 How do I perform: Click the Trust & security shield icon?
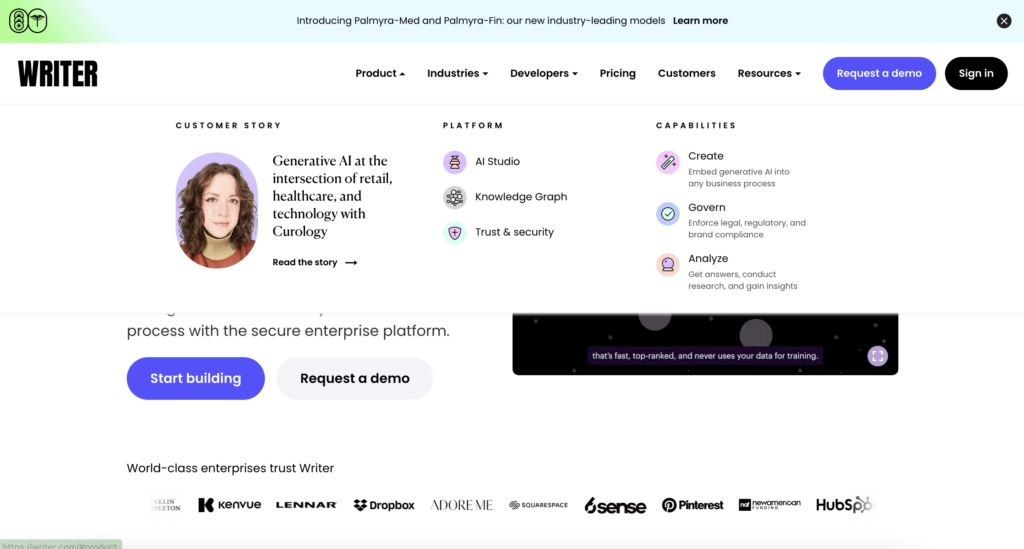pyautogui.click(x=455, y=232)
